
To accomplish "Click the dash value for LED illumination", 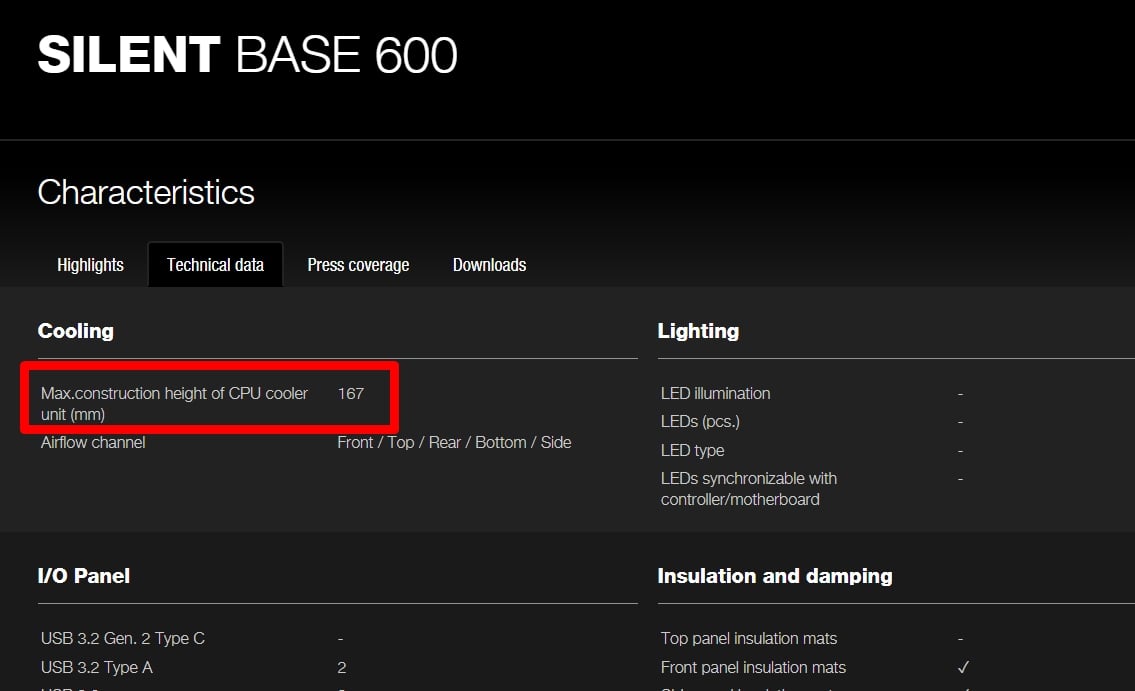I will [961, 394].
